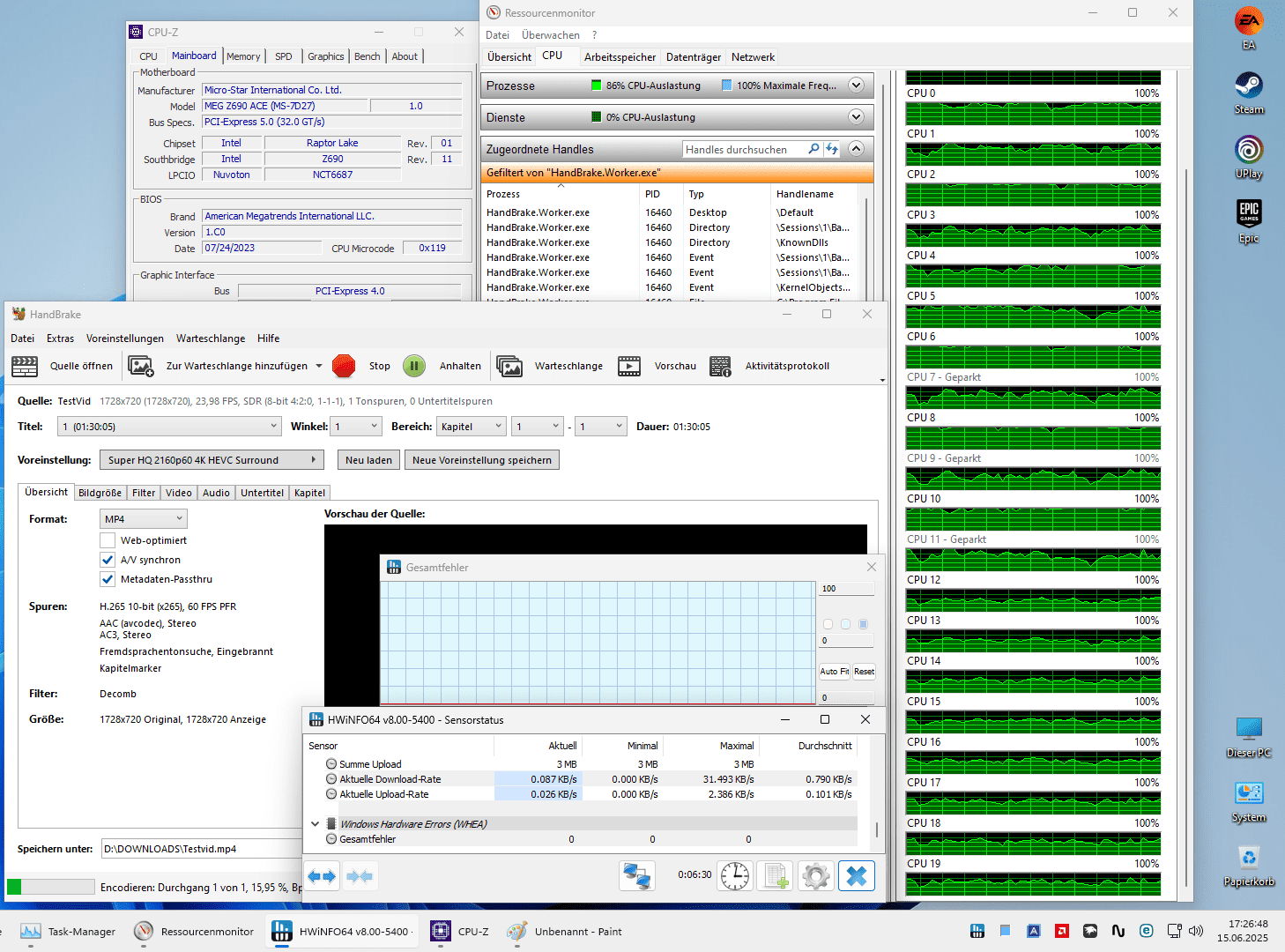Click the Handles durchsuchen search field

coord(744,149)
